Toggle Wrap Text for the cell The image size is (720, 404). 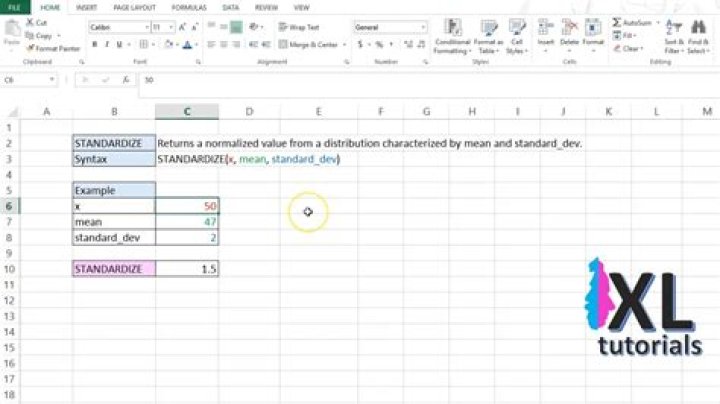300,28
